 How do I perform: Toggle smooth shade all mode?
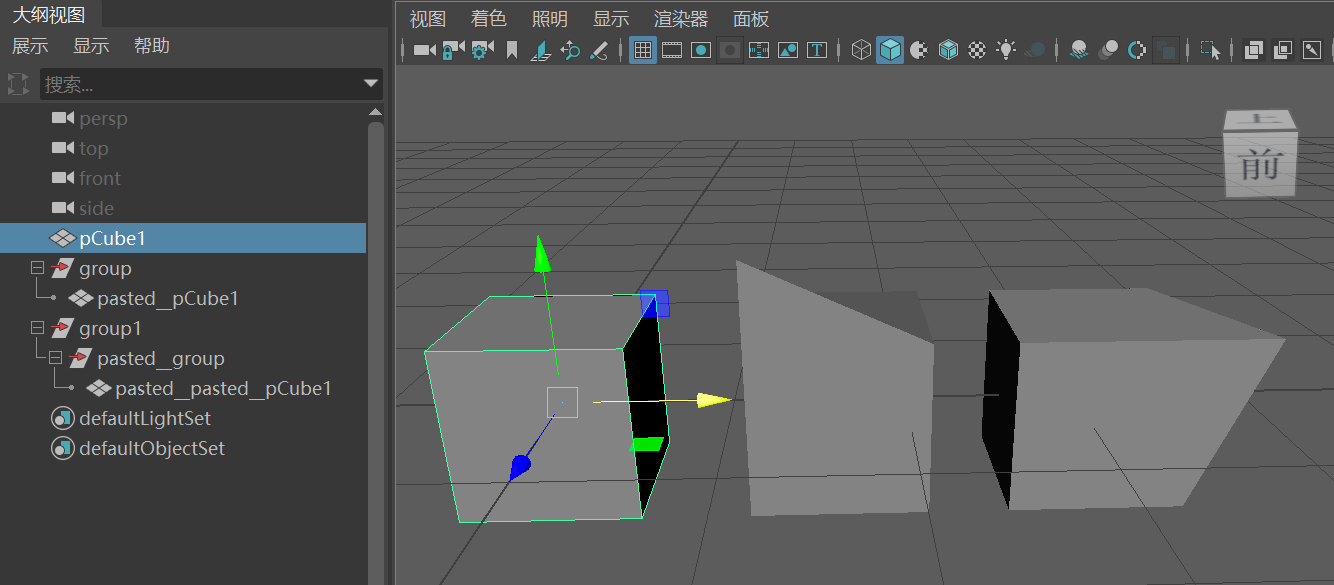[x=890, y=49]
